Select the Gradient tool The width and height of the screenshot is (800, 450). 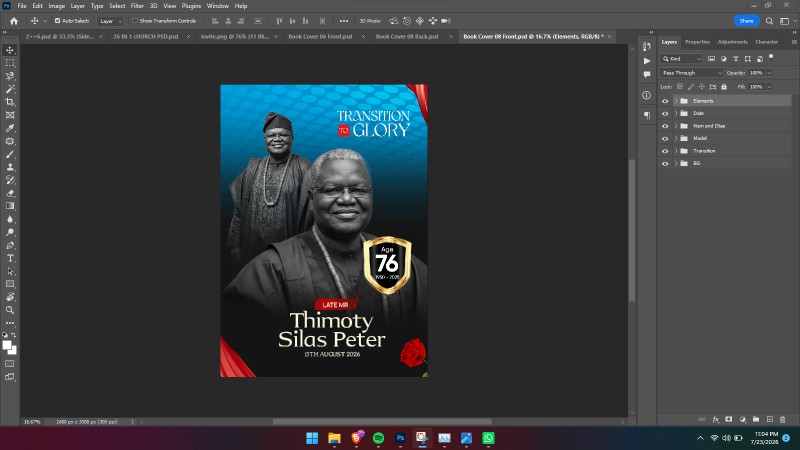[10, 206]
